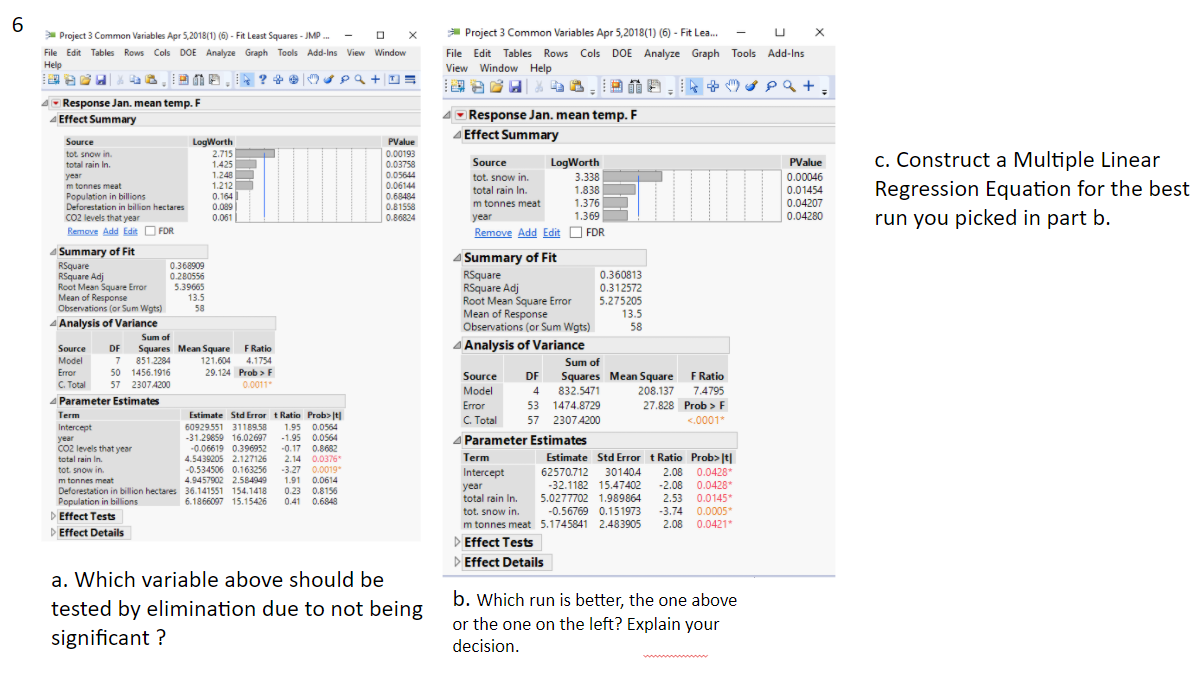Choose the magnifier zoom tool in right window
1202x697 pixels.
click(x=789, y=86)
